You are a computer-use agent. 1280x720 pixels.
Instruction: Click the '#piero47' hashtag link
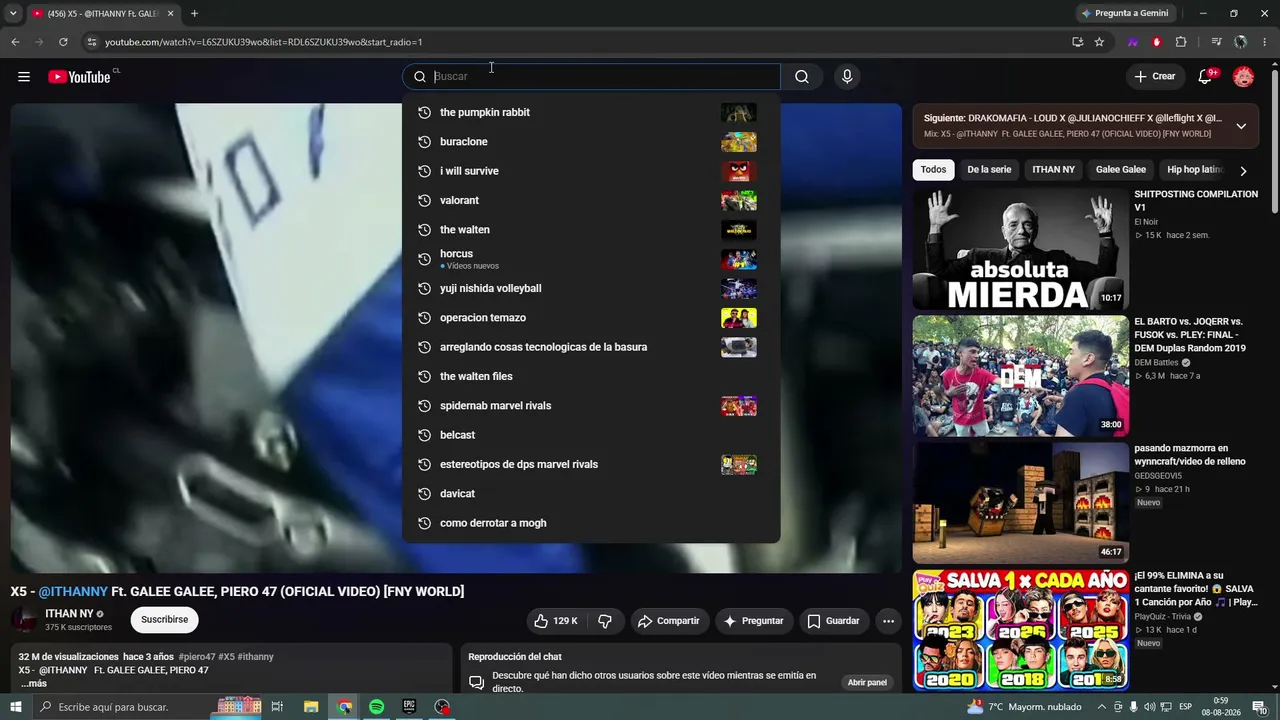(x=197, y=657)
